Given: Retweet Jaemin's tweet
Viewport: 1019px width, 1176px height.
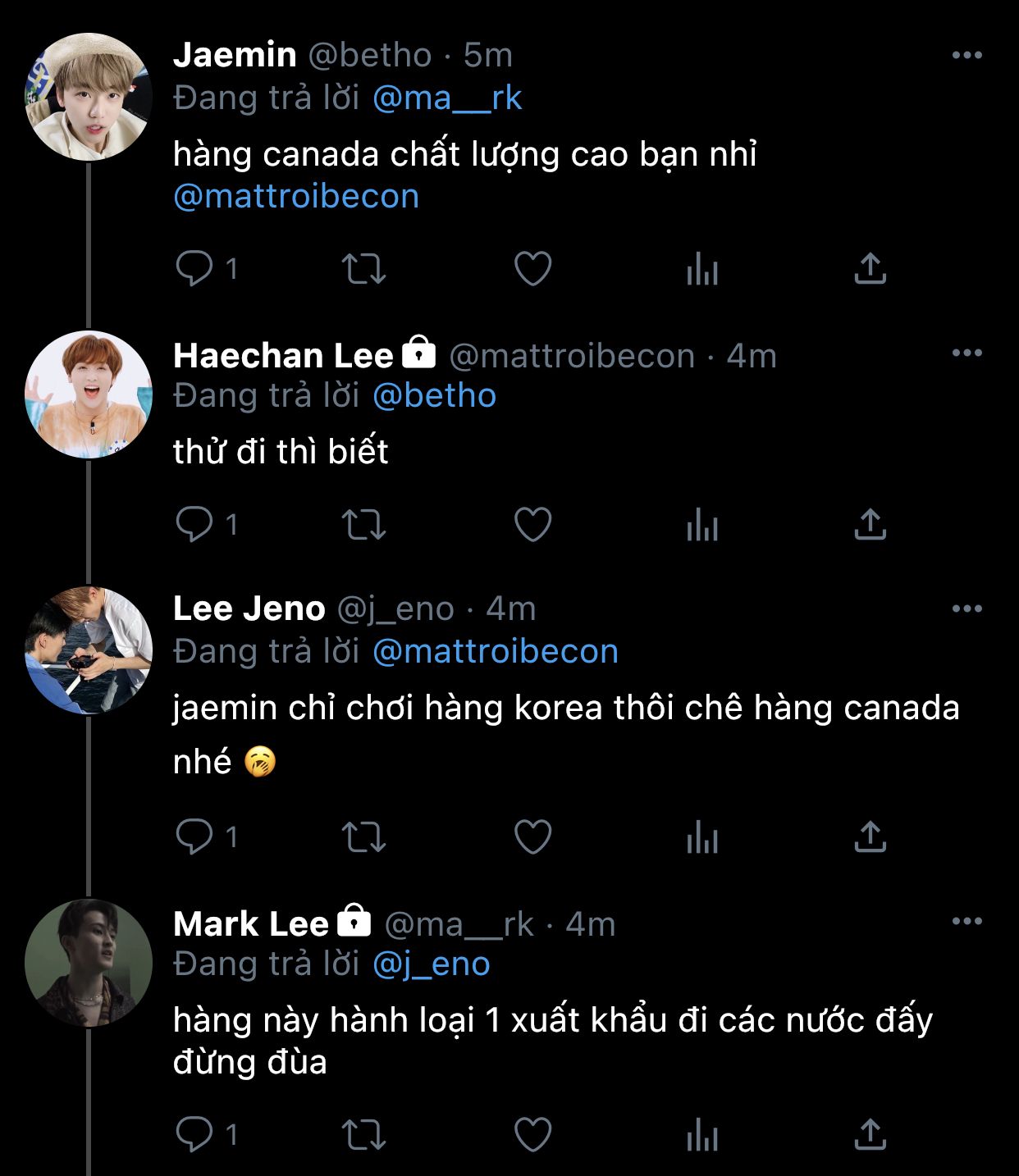Looking at the screenshot, I should tap(363, 268).
